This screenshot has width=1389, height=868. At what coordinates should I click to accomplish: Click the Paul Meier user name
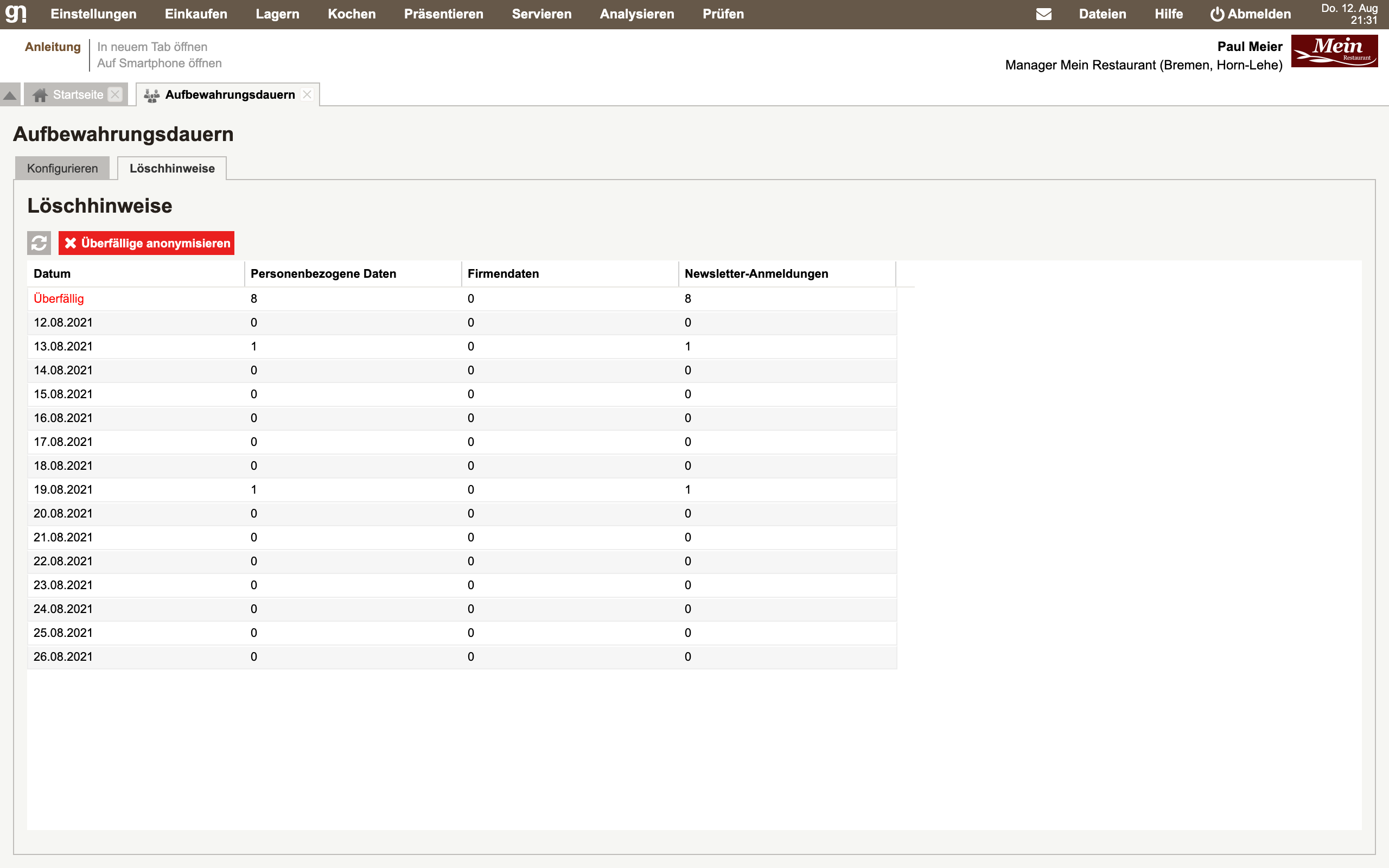1250,47
